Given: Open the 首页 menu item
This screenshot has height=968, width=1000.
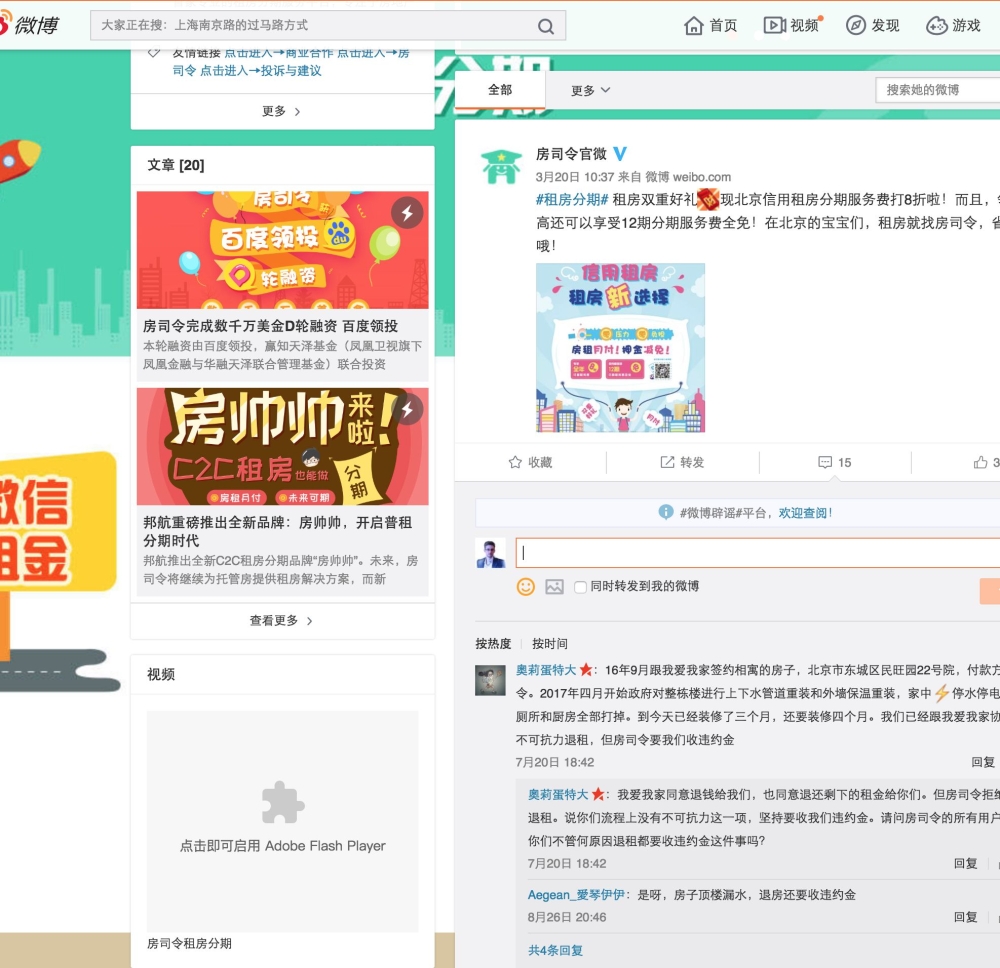Looking at the screenshot, I should [x=723, y=26].
